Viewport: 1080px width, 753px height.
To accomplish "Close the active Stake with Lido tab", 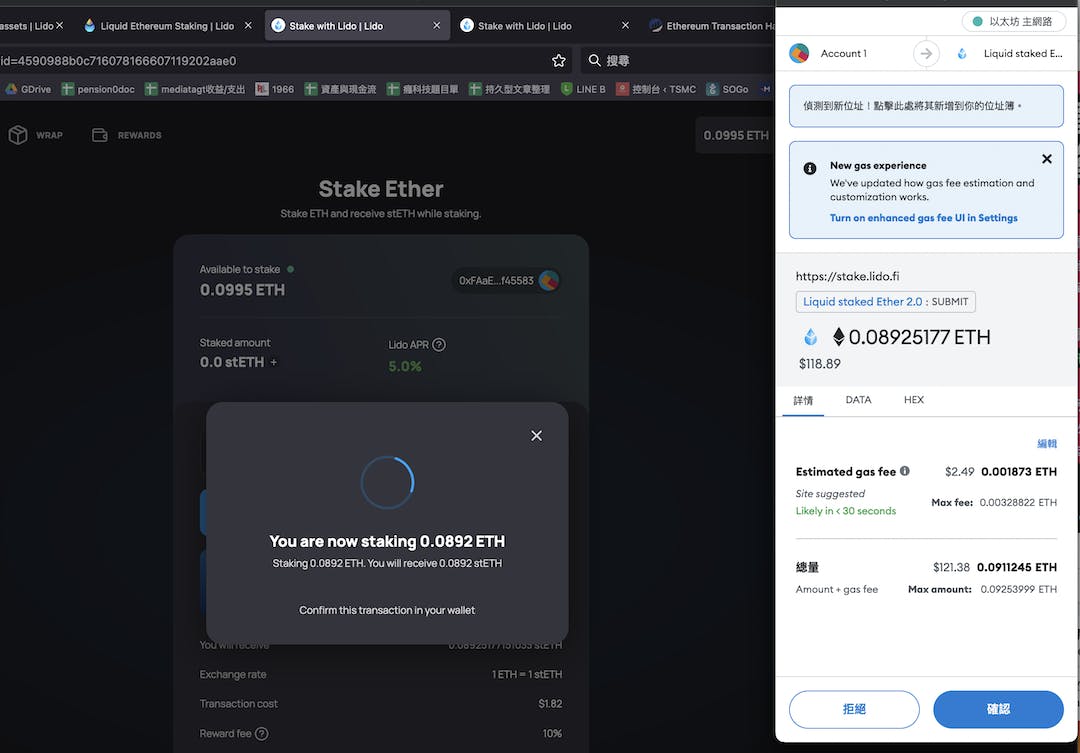I will 437,25.
